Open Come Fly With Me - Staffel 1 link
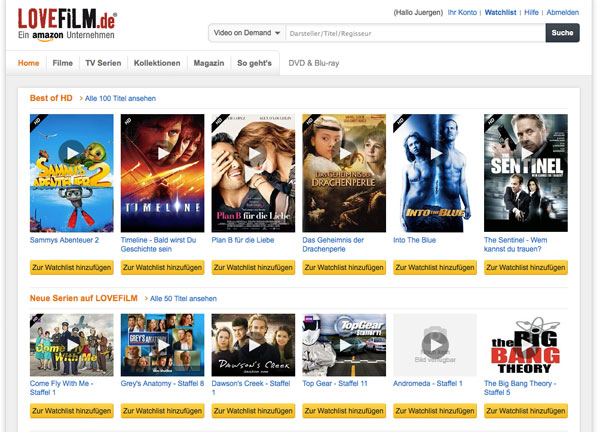 tap(62, 388)
